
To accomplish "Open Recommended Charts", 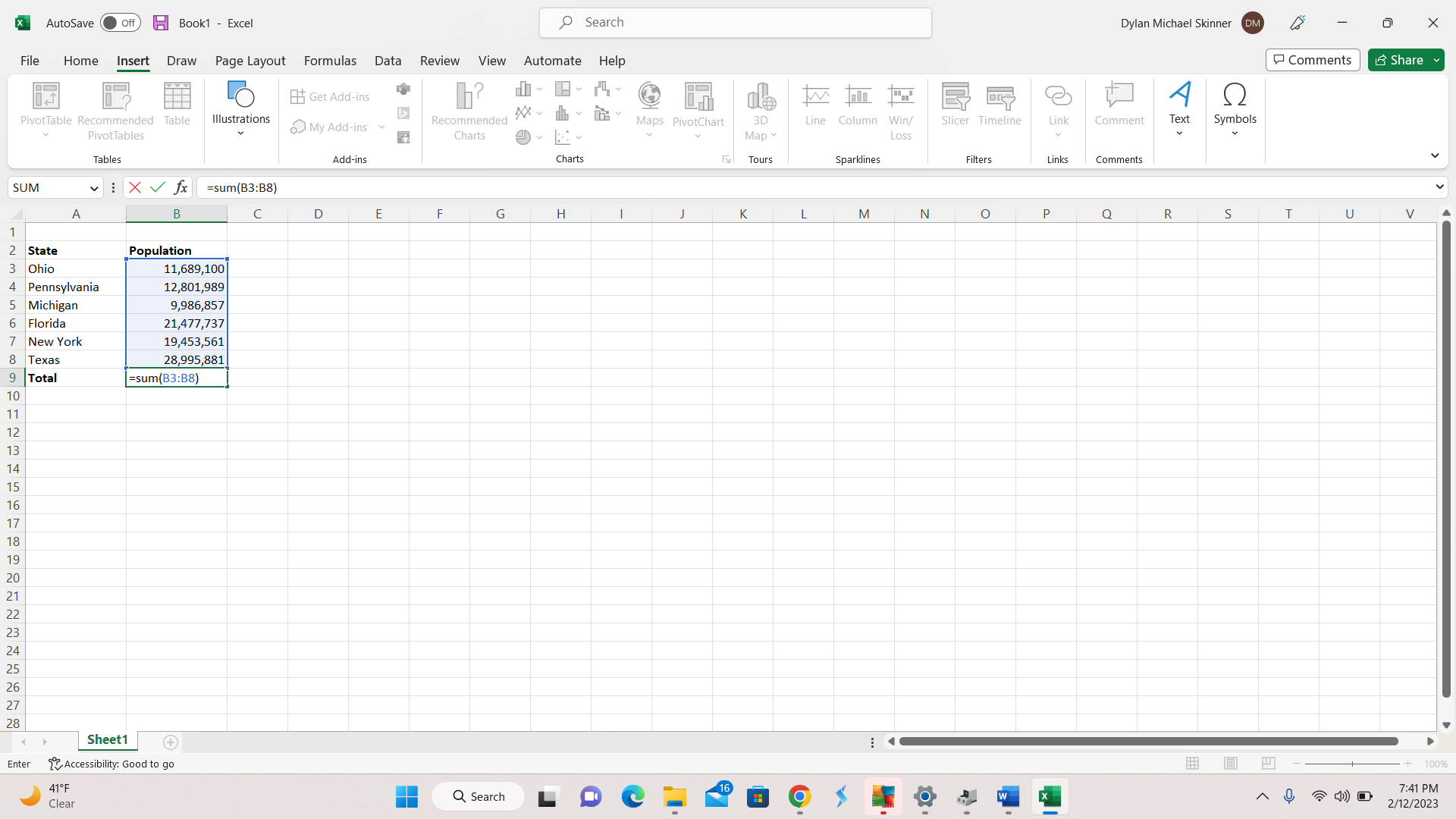I will 469,110.
